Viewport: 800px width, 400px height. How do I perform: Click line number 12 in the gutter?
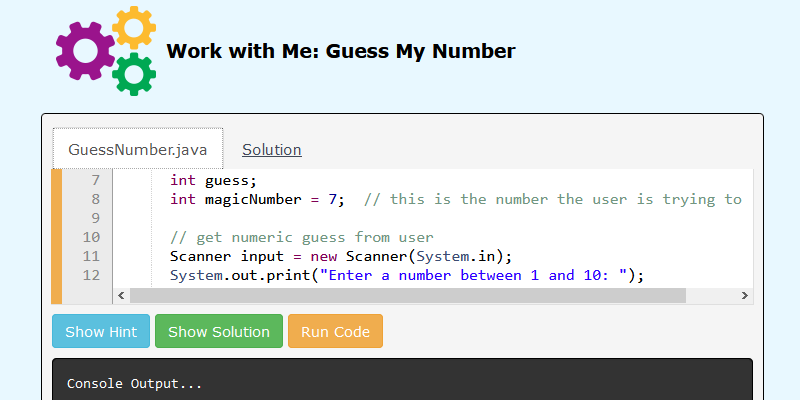(x=91, y=276)
